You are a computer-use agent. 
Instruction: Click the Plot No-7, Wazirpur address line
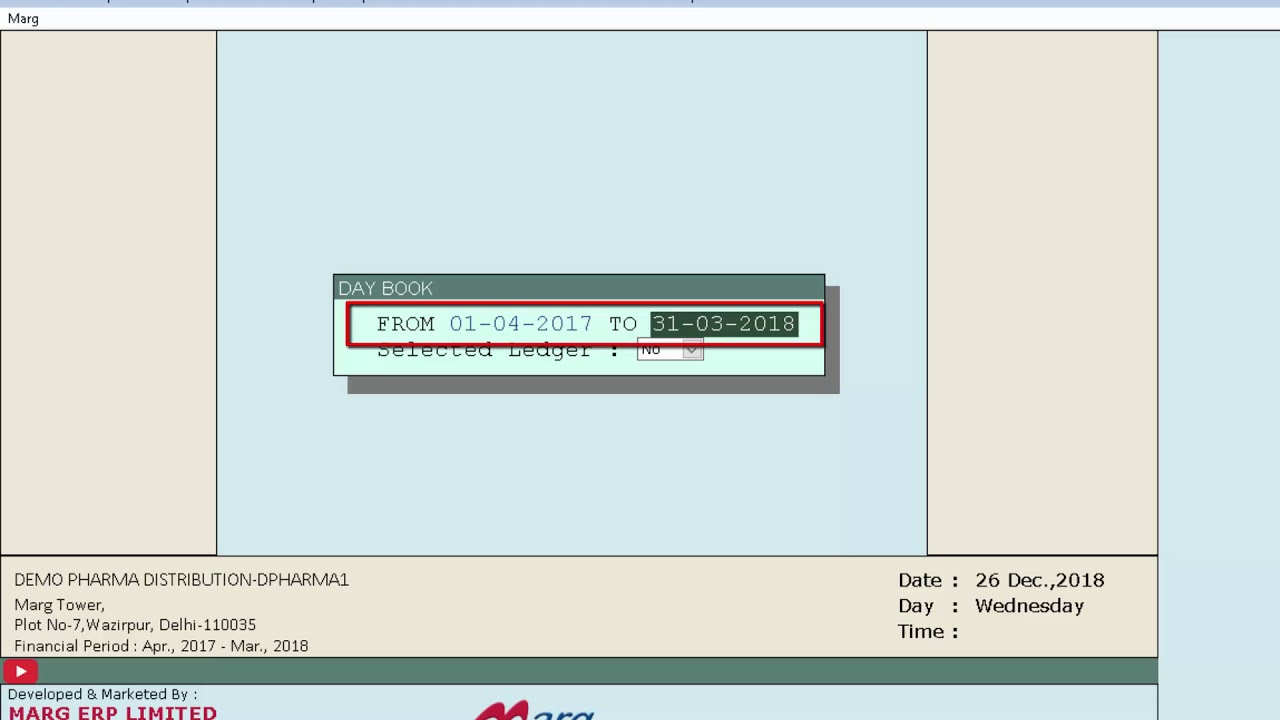pyautogui.click(x=135, y=625)
